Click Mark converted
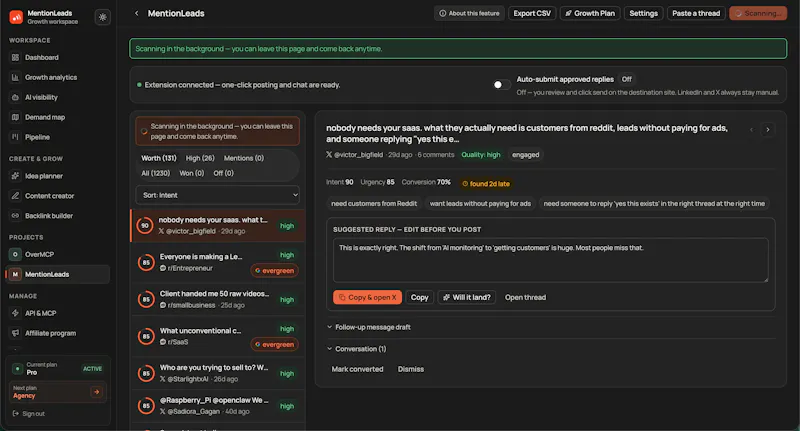Viewport: 800px width, 431px height. [x=357, y=369]
